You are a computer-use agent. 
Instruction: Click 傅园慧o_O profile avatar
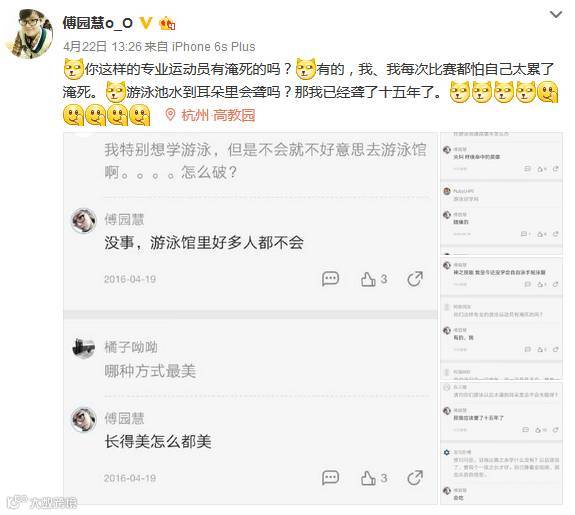30,34
